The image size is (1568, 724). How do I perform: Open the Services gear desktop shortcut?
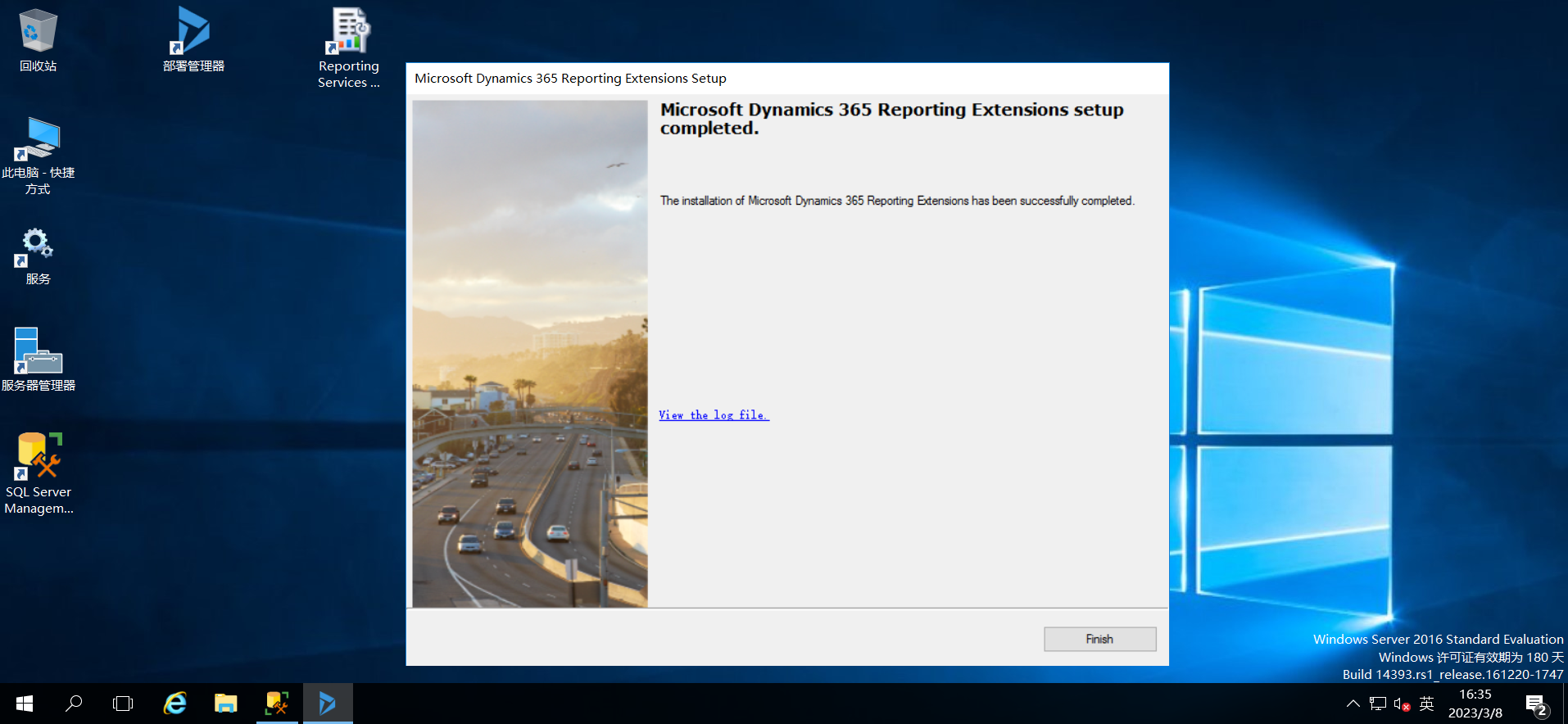(38, 256)
